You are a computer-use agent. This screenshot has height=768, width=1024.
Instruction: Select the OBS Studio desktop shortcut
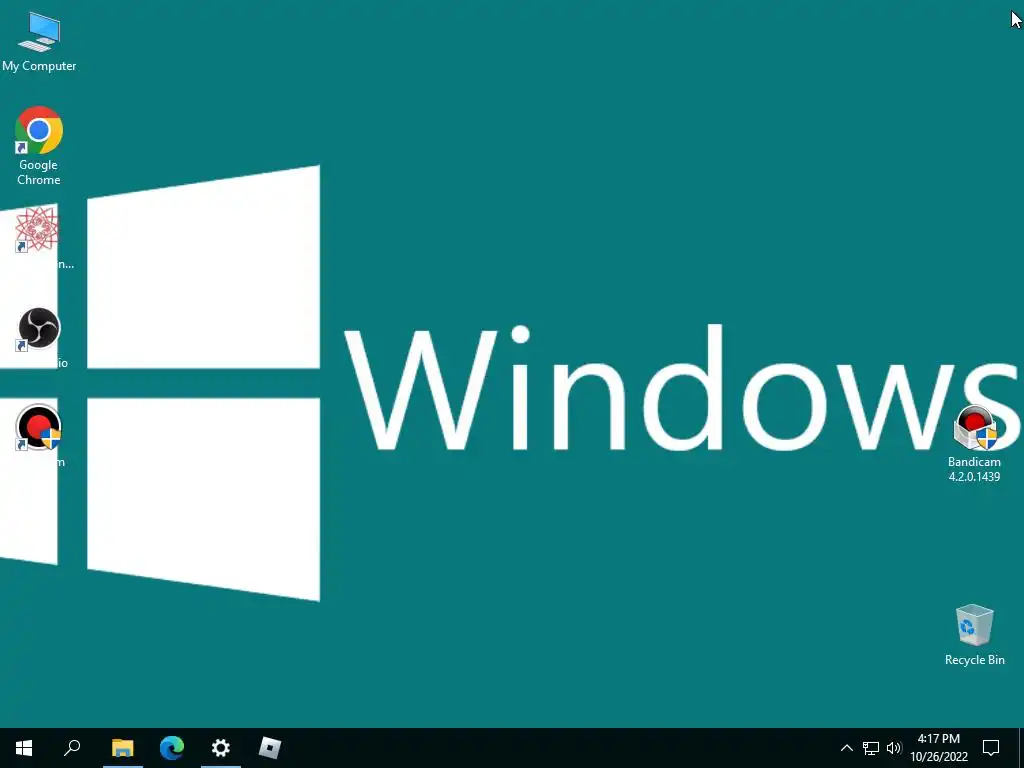coord(39,328)
